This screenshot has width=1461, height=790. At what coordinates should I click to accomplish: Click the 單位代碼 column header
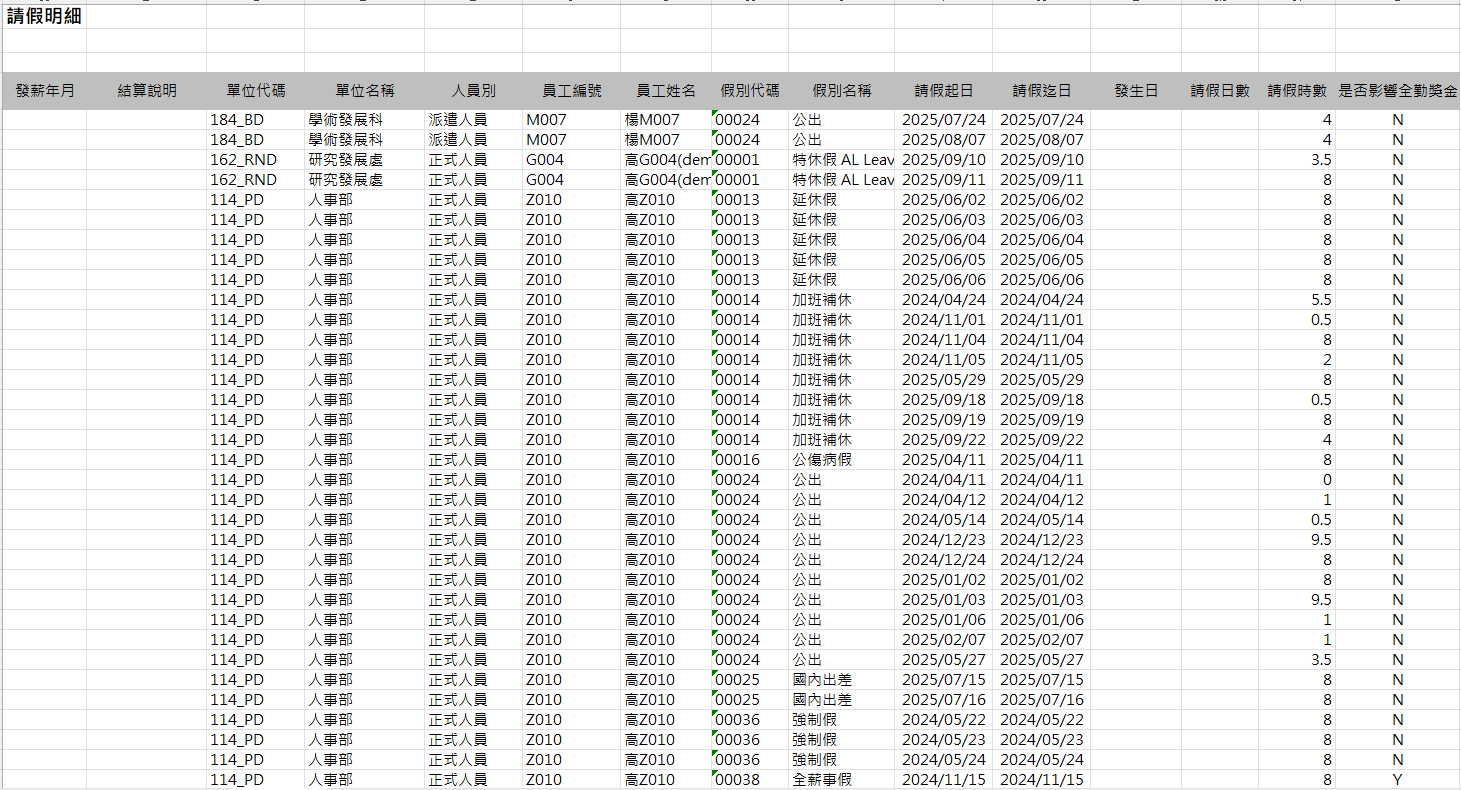point(255,91)
